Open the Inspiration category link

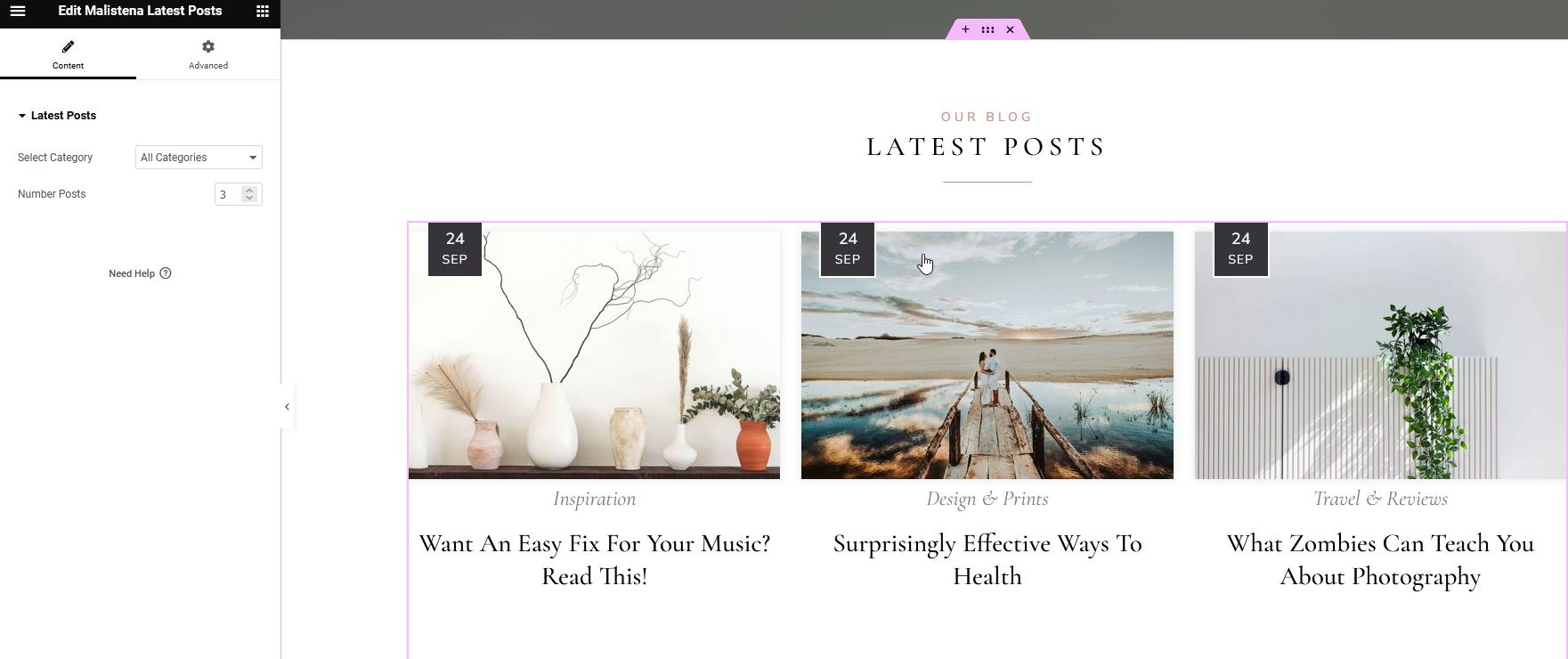595,499
